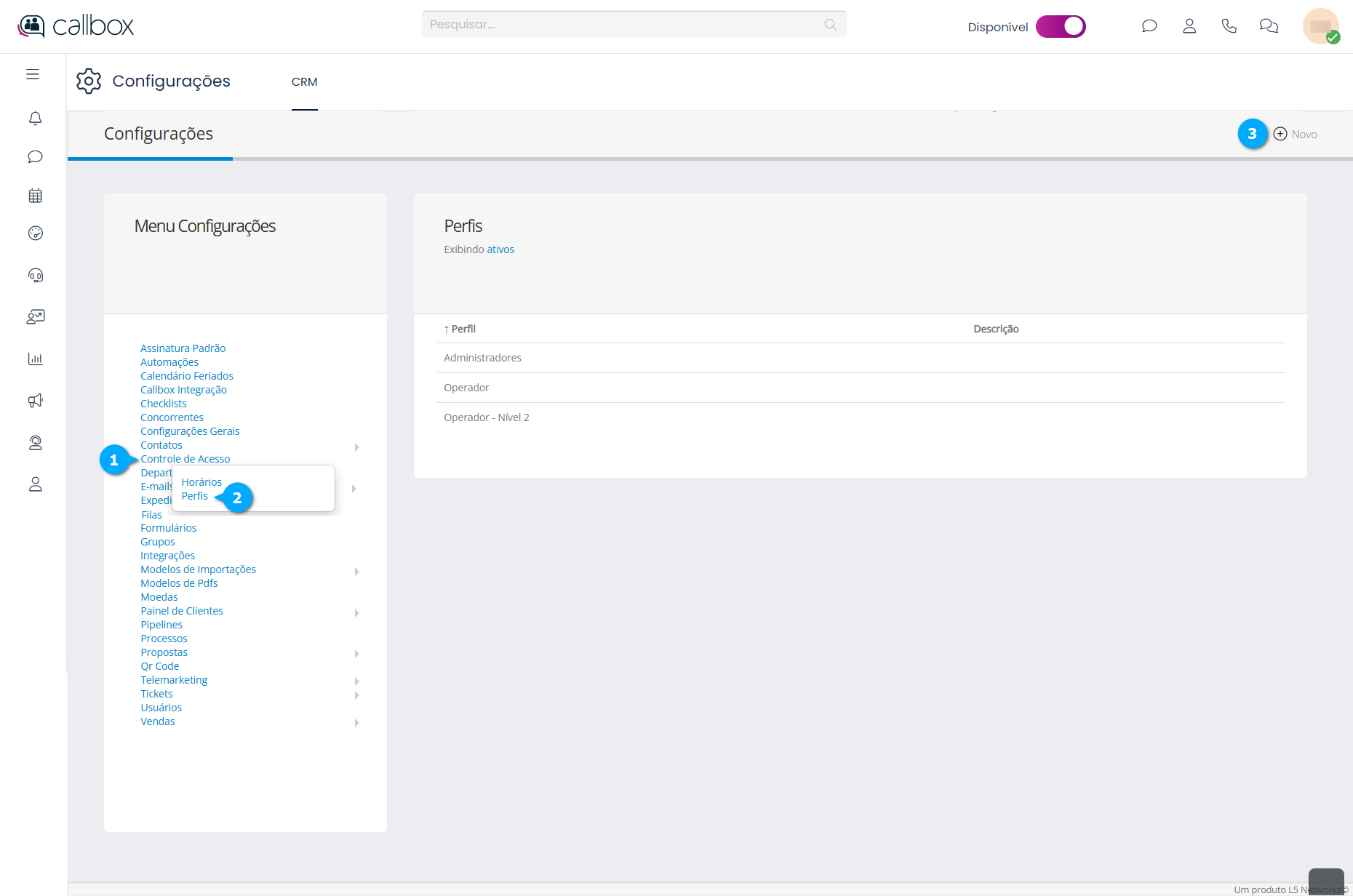Image resolution: width=1353 pixels, height=896 pixels.
Task: Open the calendar icon in sidebar
Action: coord(35,196)
